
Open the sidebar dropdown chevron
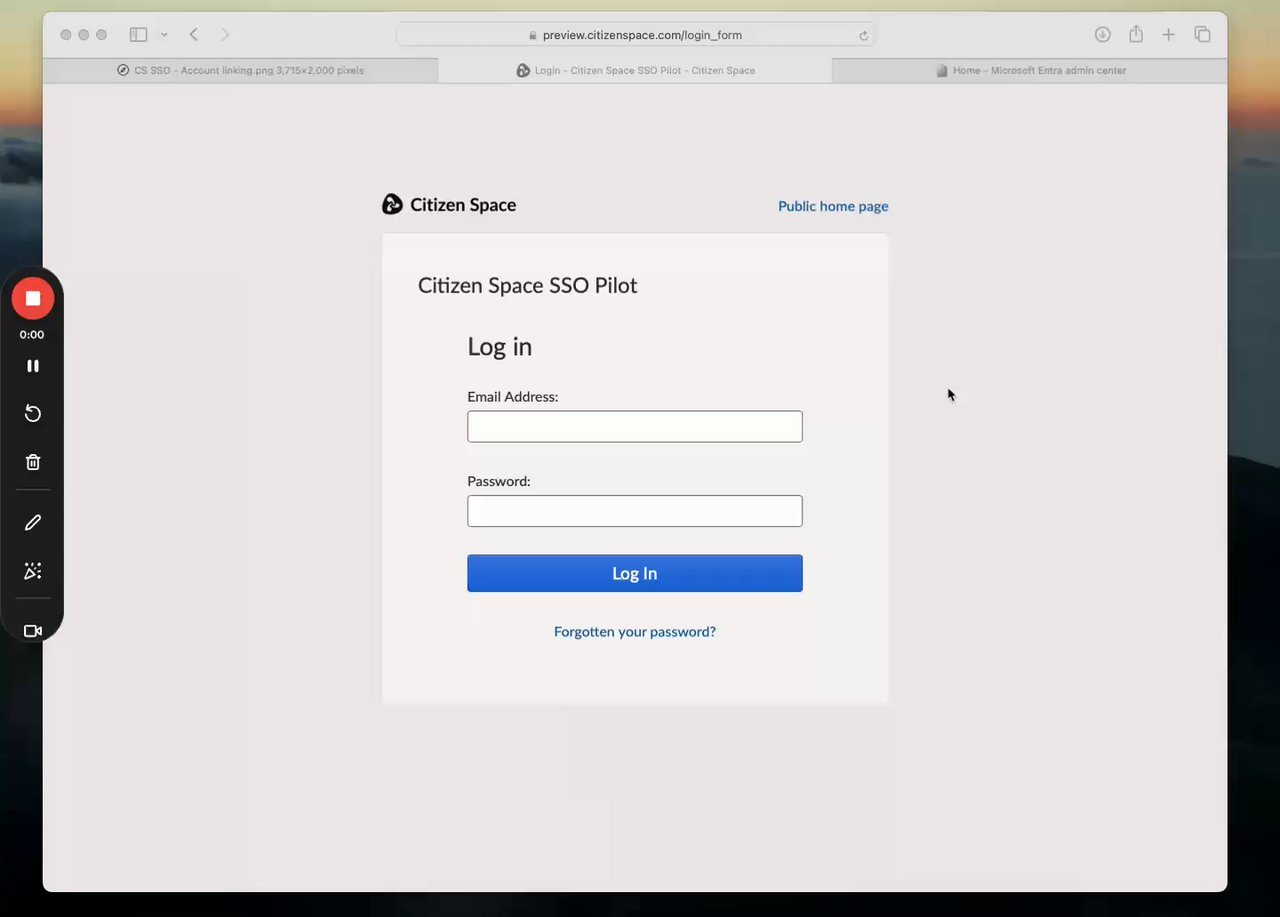[164, 35]
